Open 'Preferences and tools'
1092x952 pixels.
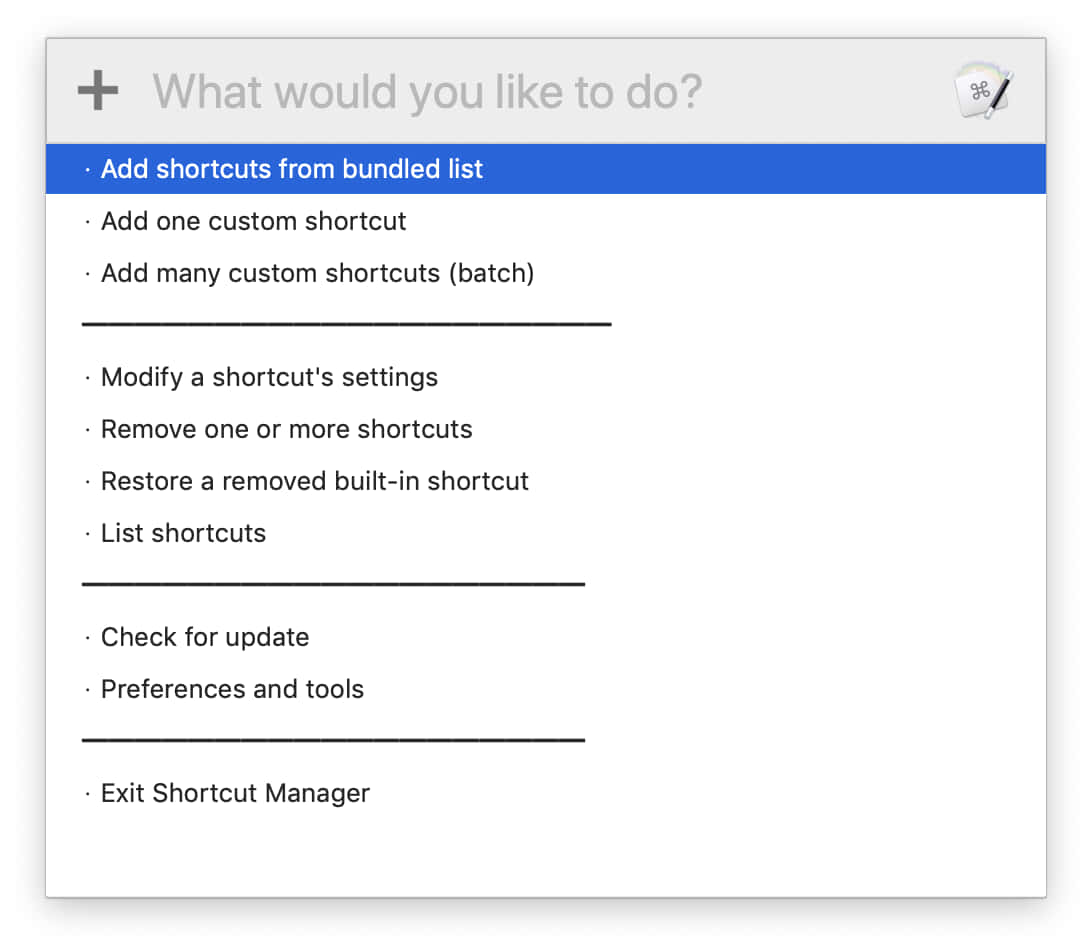(x=545, y=689)
